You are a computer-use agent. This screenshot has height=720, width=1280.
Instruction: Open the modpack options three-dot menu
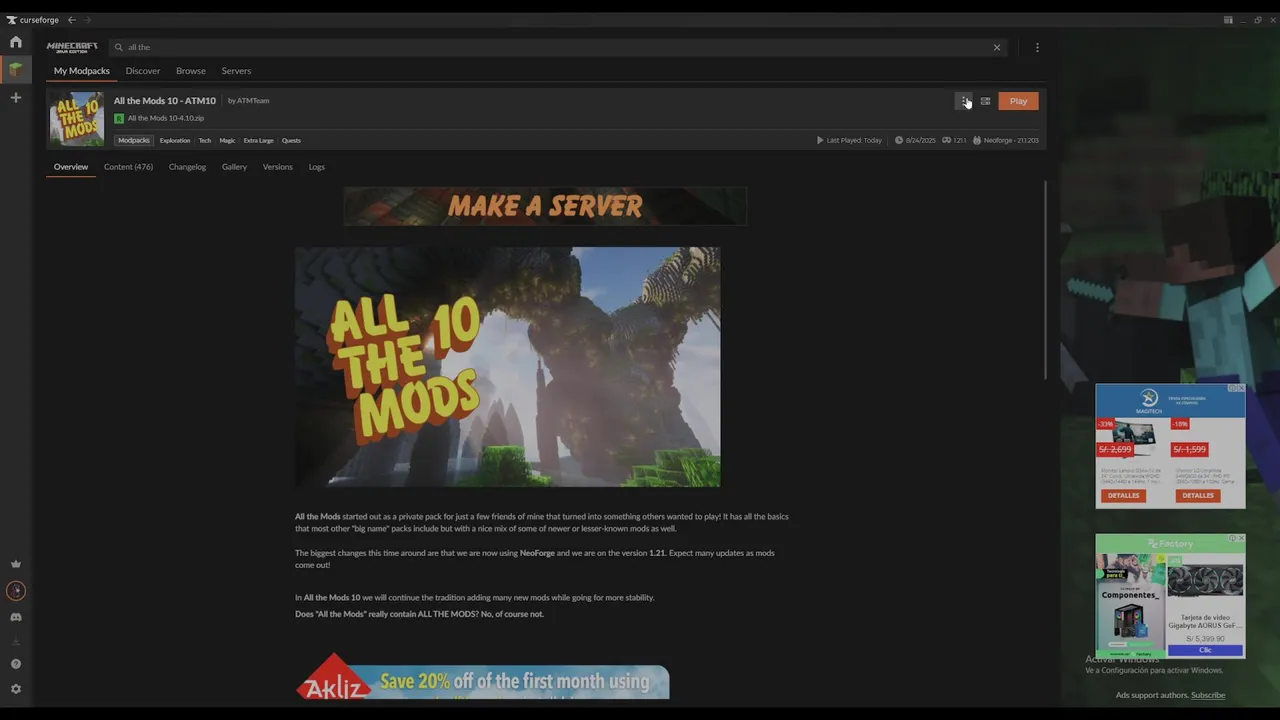click(x=964, y=101)
